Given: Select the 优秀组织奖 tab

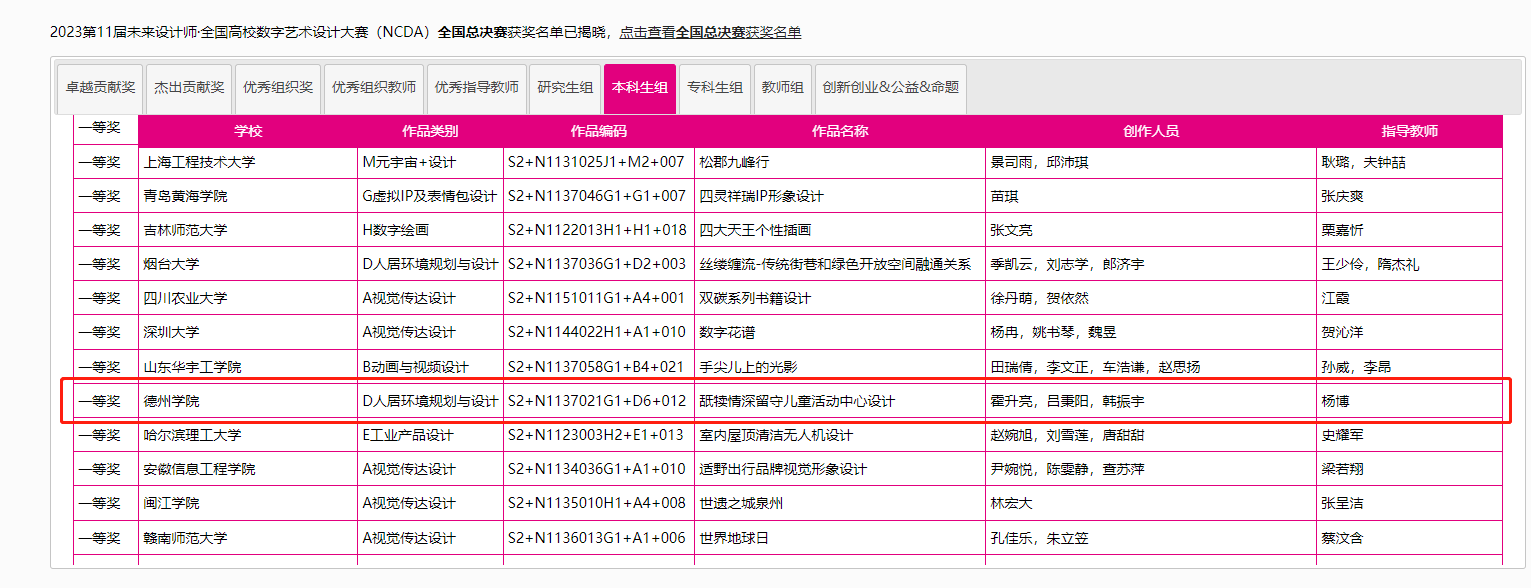Looking at the screenshot, I should click(x=278, y=88).
